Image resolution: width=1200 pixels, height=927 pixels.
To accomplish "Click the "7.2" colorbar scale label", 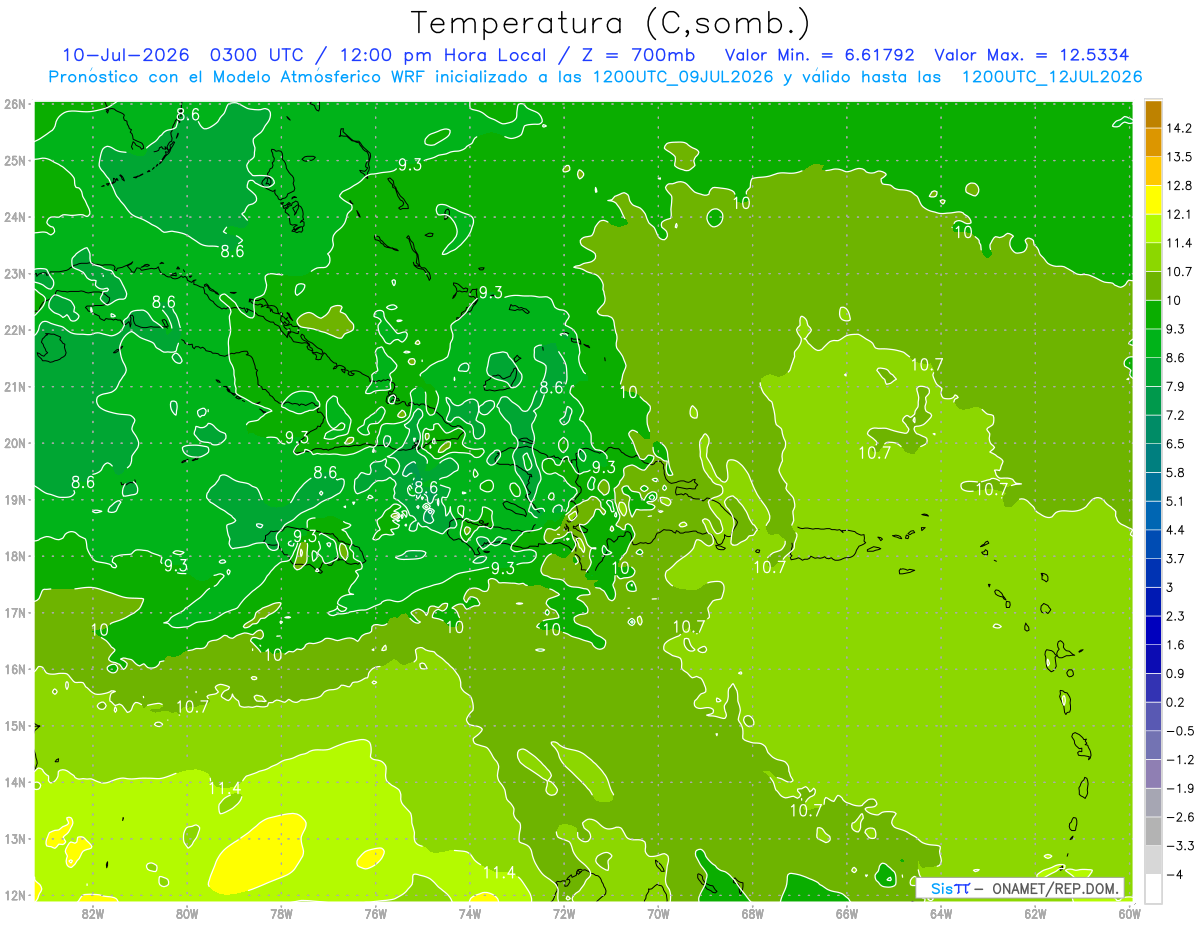I will click(x=1175, y=415).
